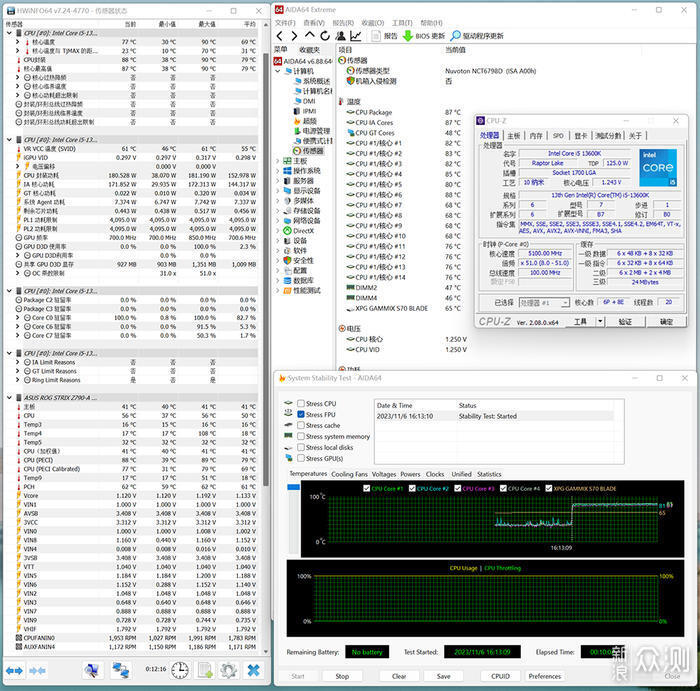Image resolution: width=700 pixels, height=691 pixels.
Task: Close HWiNFO sensors with blue X icon
Action: (254, 670)
